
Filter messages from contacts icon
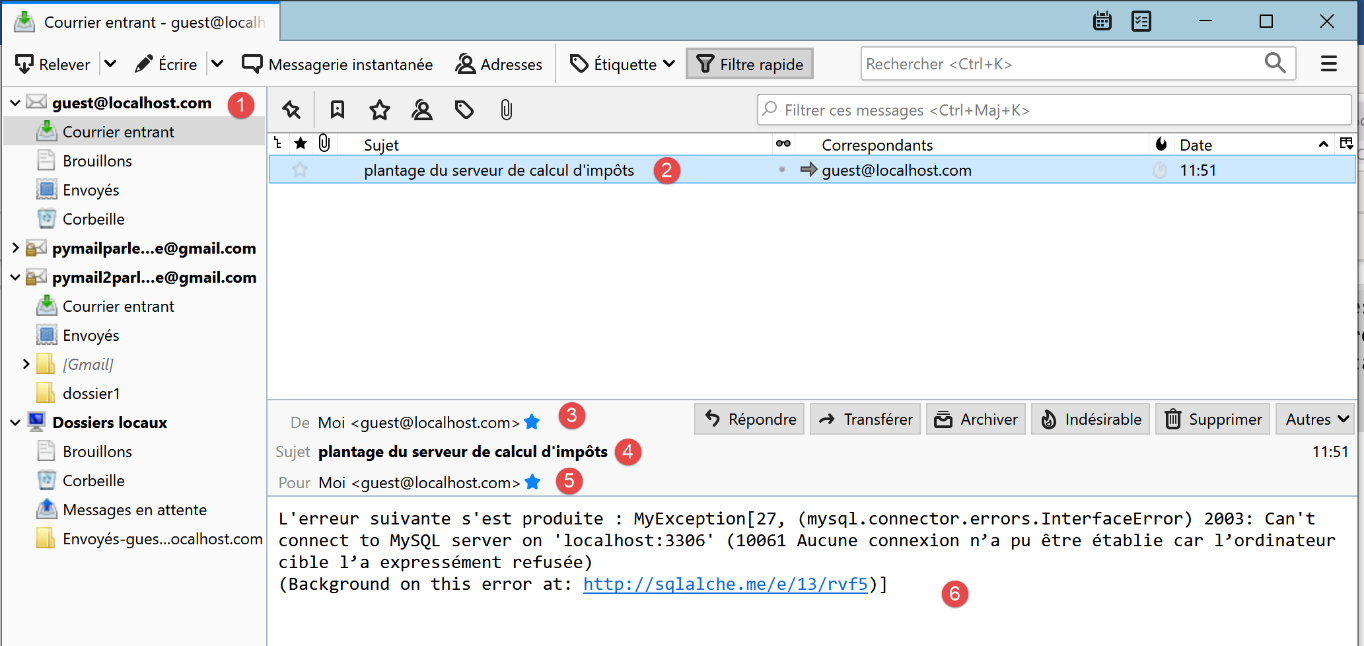tap(422, 110)
